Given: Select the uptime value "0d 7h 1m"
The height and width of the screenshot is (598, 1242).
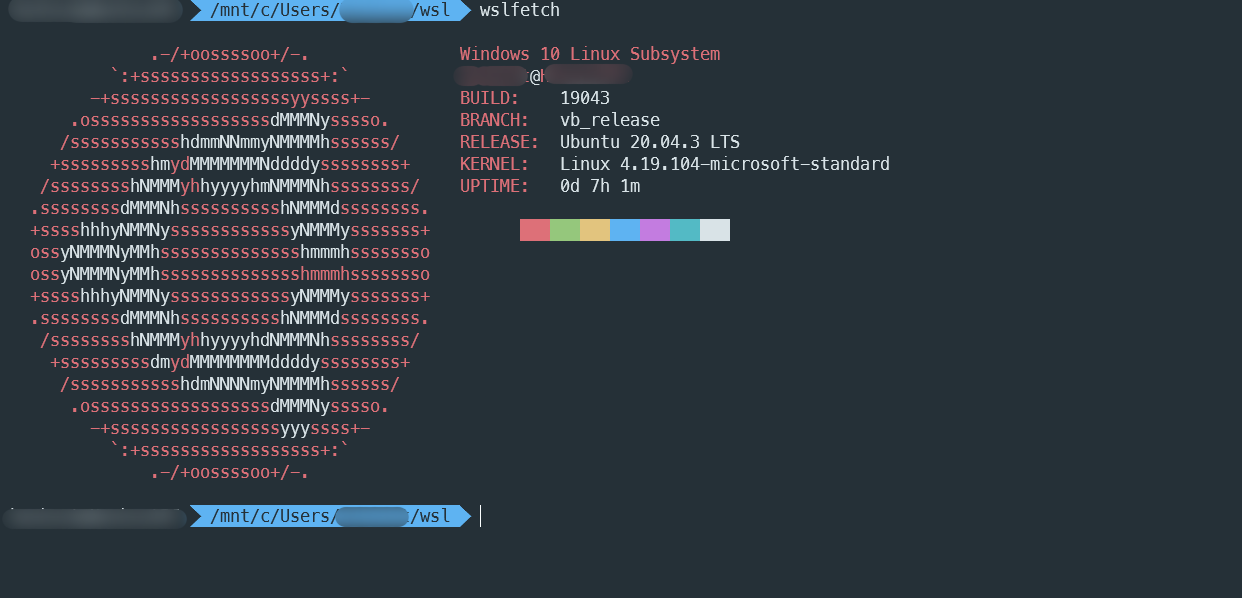Looking at the screenshot, I should (x=600, y=186).
